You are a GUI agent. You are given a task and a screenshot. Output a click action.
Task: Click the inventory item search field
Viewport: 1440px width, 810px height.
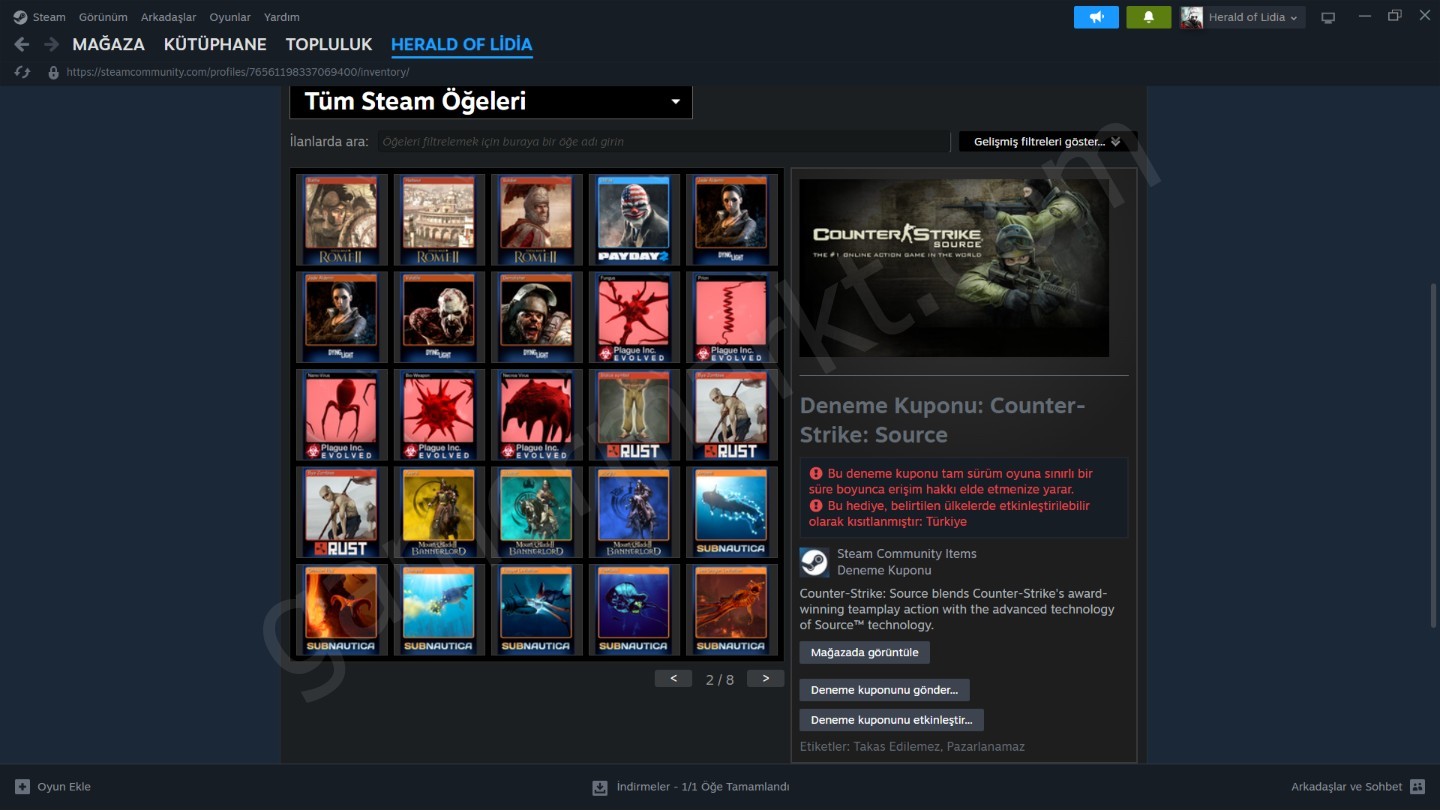(x=663, y=142)
